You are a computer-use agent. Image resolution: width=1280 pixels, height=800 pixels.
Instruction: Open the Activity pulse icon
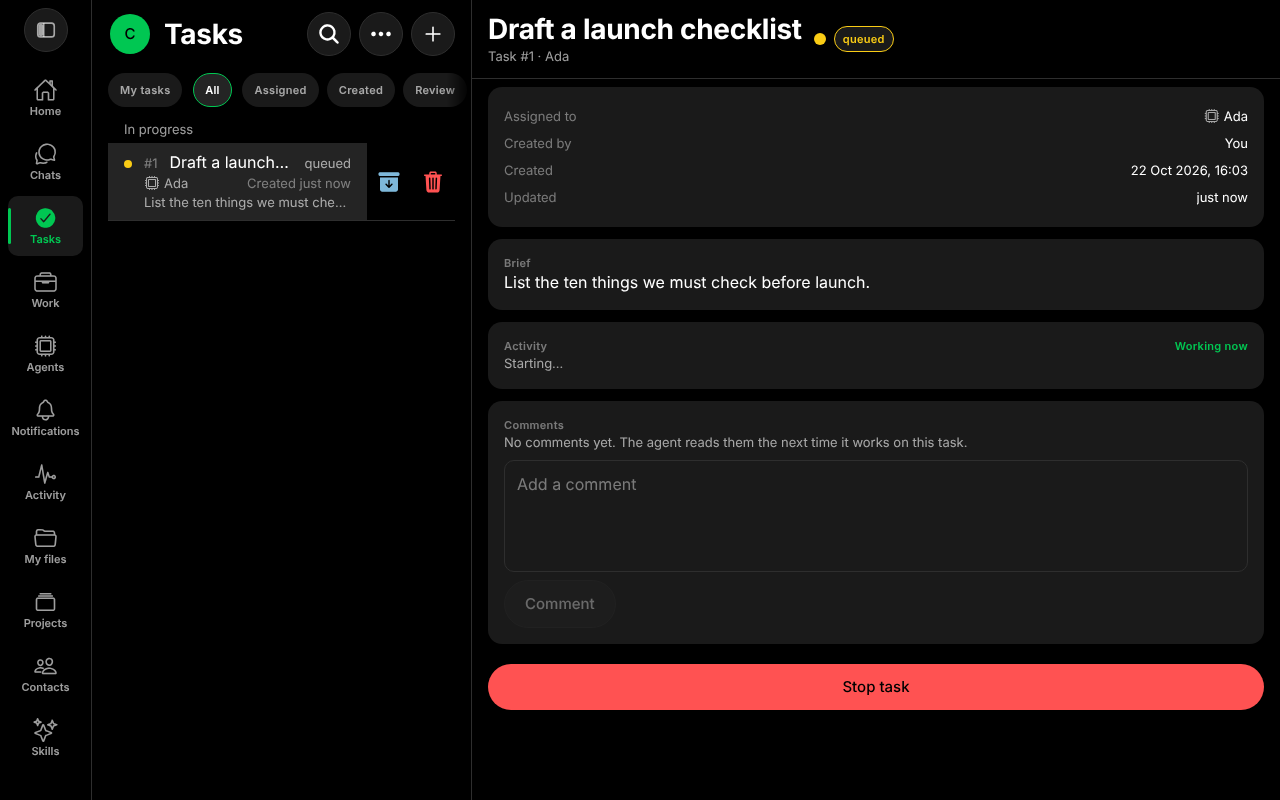pos(45,482)
